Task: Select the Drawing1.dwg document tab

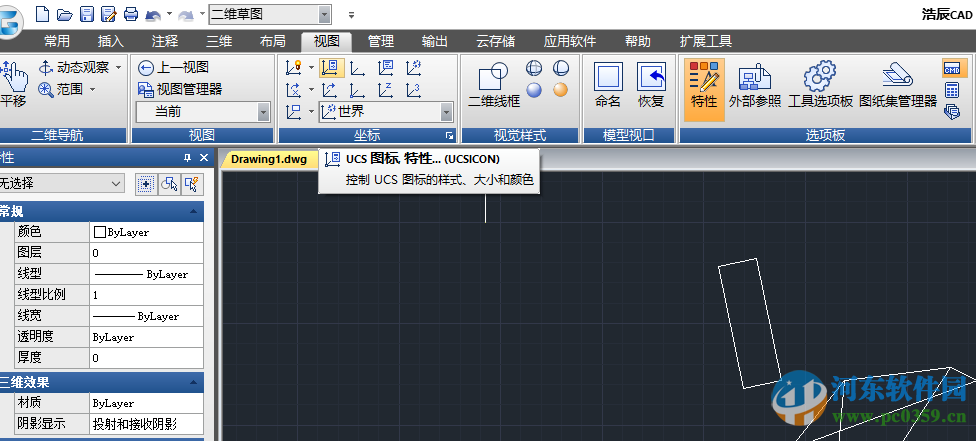Action: (x=269, y=159)
